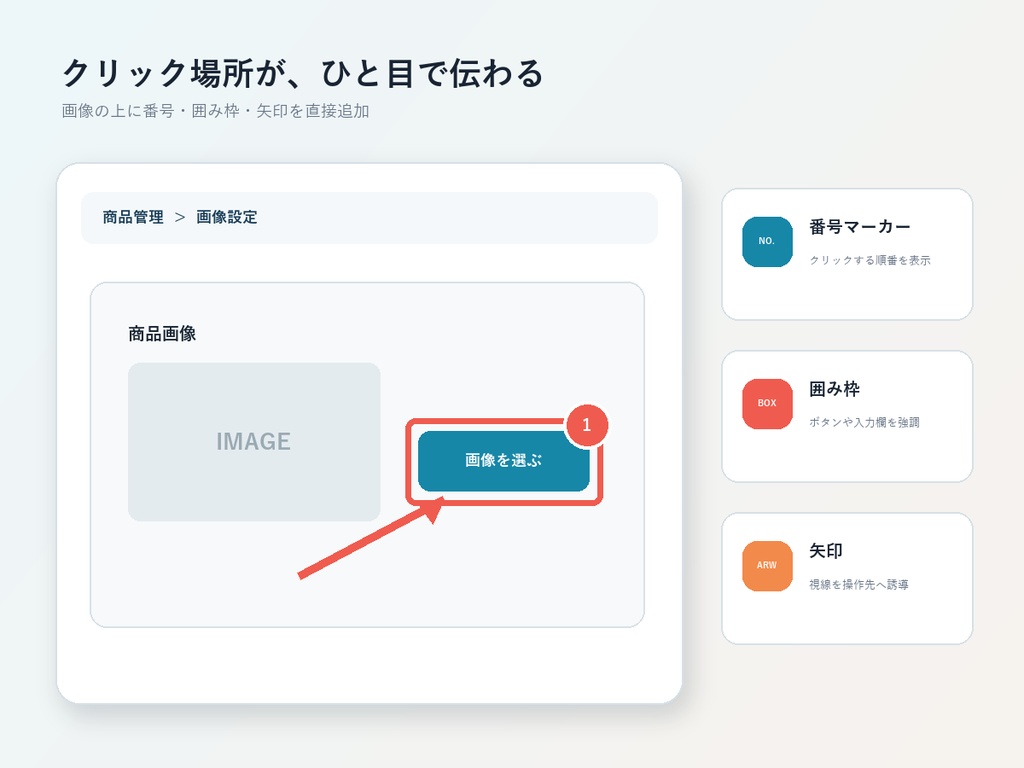Click the heading クリック場所が、ひと目で伝わる
This screenshot has height=768, width=1024.
(x=302, y=73)
